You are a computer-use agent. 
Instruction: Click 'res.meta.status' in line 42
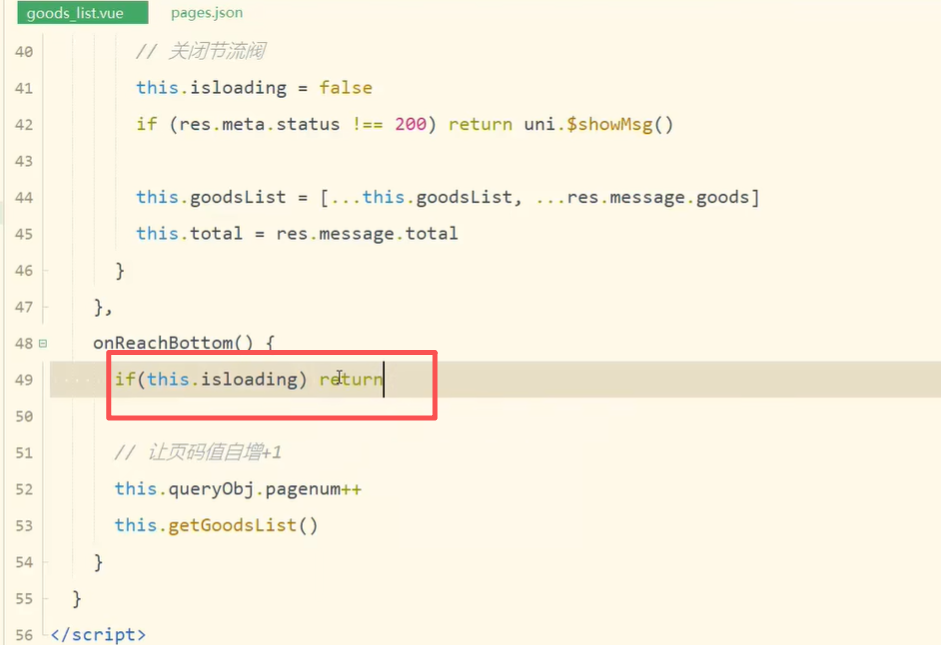point(259,124)
